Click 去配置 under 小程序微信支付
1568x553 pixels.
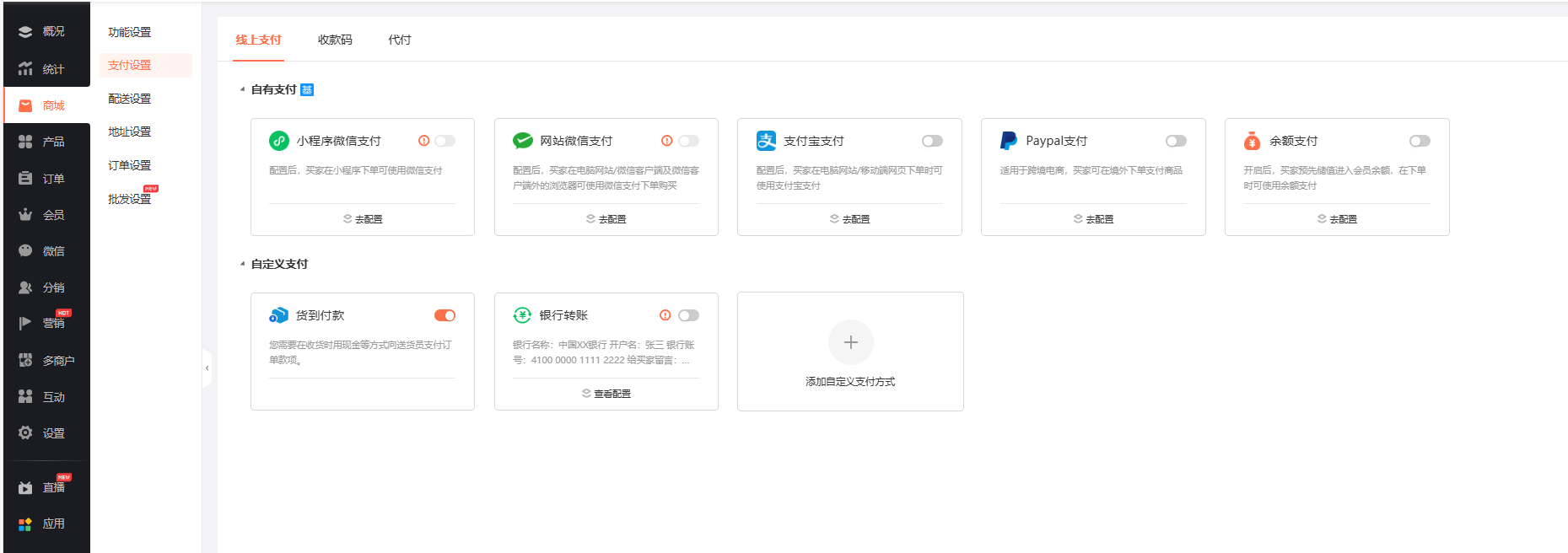click(363, 219)
